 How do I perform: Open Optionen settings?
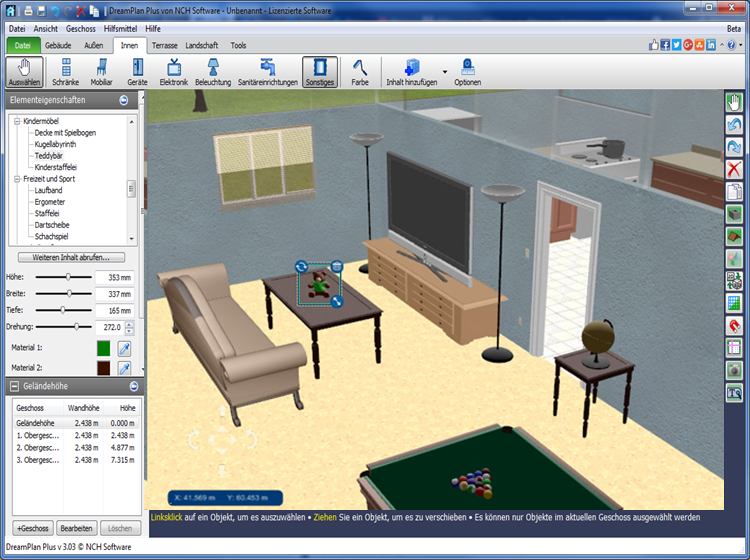(x=467, y=72)
